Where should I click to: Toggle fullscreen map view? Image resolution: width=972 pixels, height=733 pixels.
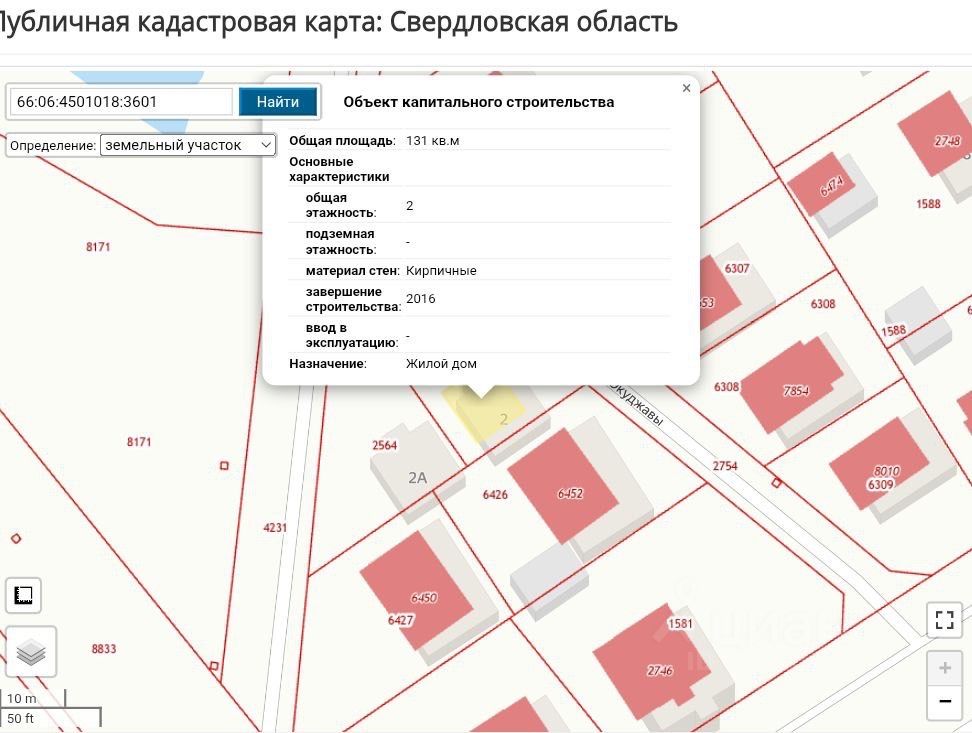[x=944, y=619]
